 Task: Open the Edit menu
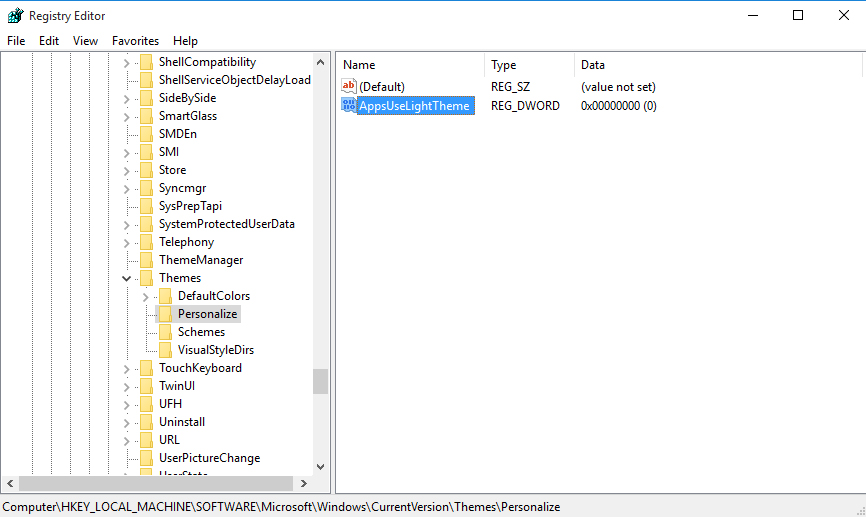pyautogui.click(x=49, y=41)
